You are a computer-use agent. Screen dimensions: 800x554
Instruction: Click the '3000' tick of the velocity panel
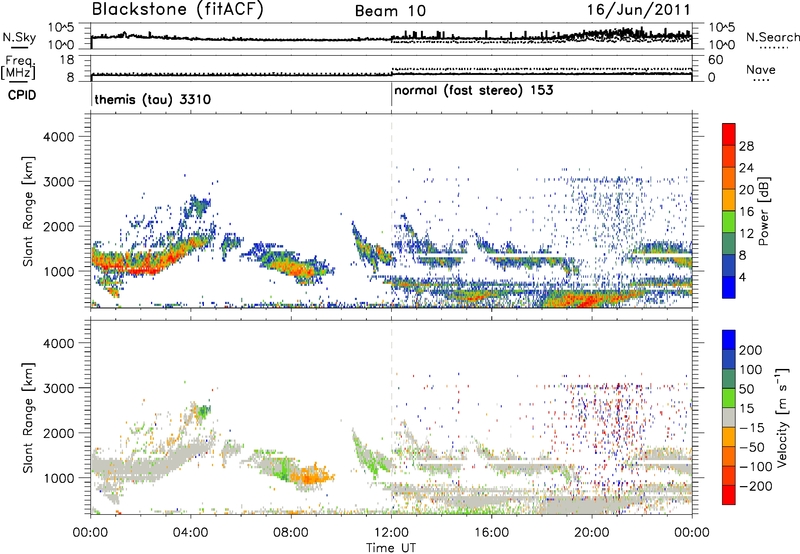point(58,388)
